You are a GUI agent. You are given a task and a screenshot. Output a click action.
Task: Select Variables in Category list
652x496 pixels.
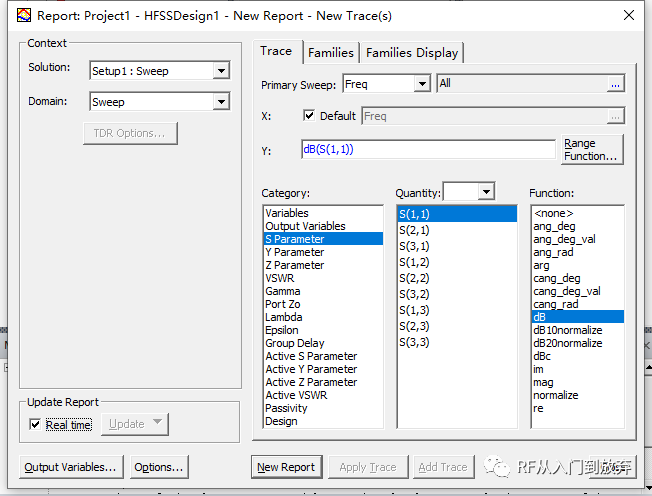click(x=324, y=213)
